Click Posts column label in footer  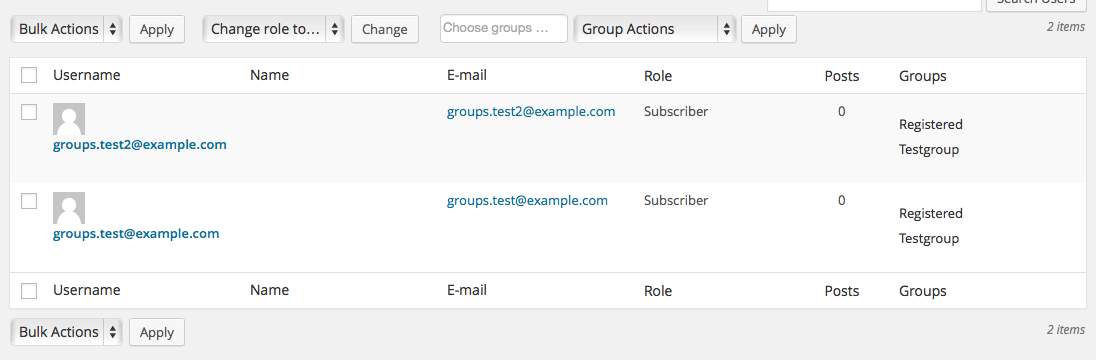click(x=842, y=291)
